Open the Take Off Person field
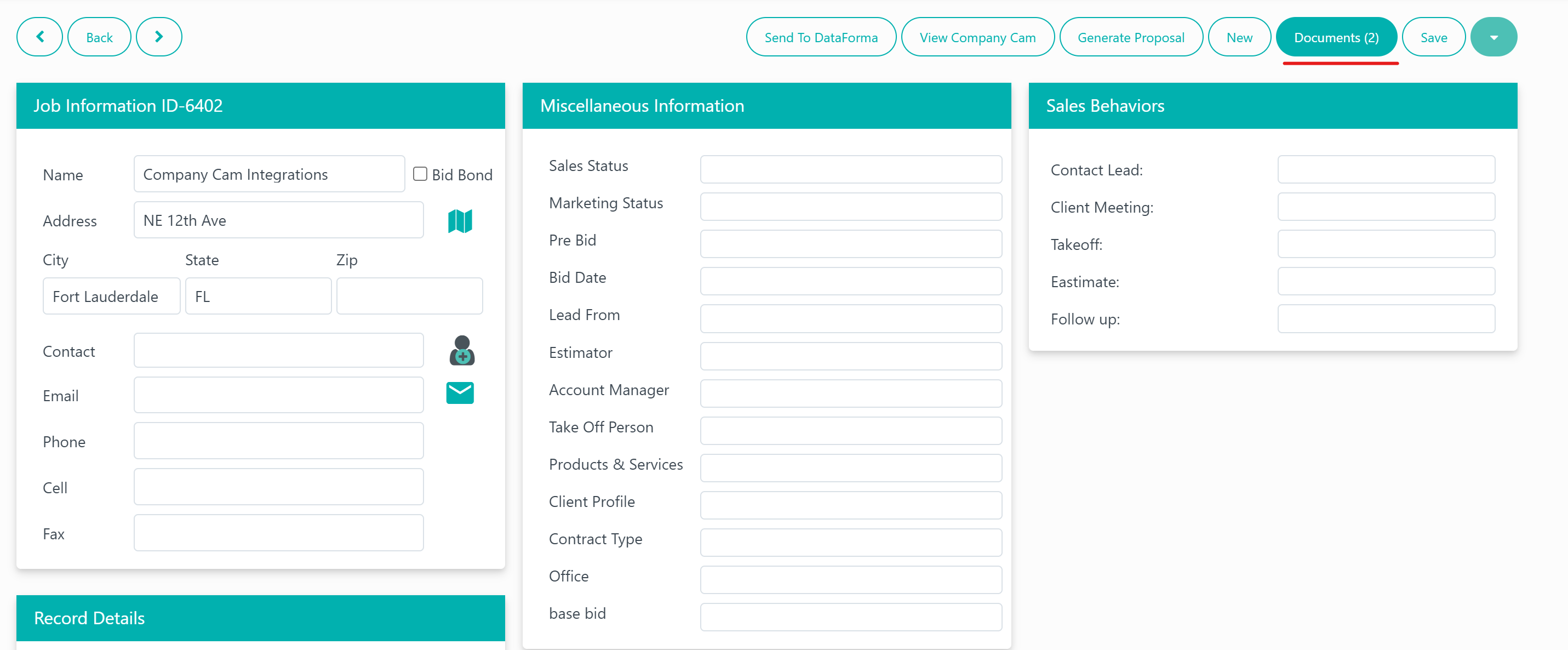The width and height of the screenshot is (1568, 650). pos(850,431)
